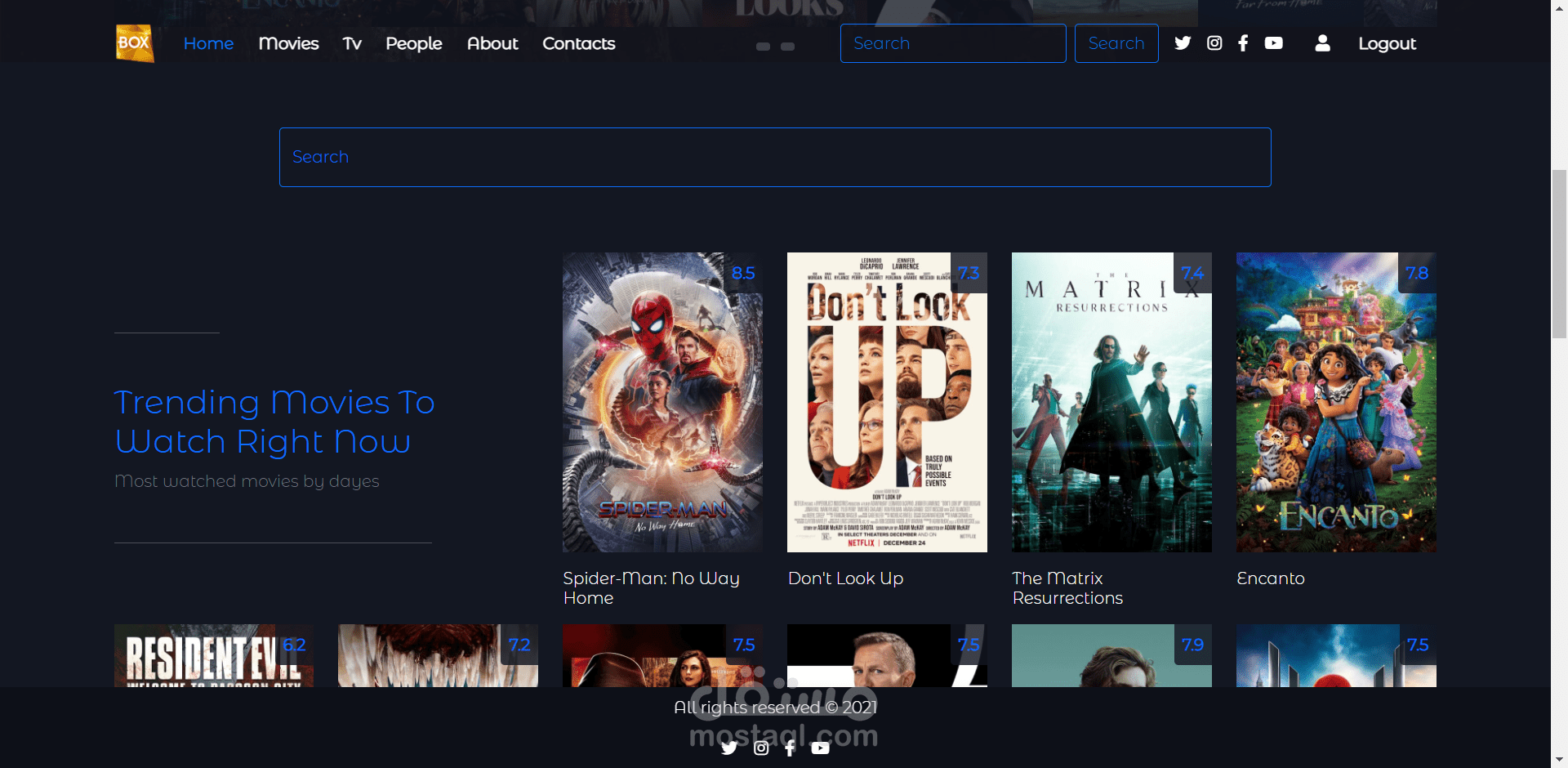Image resolution: width=1568 pixels, height=768 pixels.
Task: Click the All rights reserved © 2021 text
Action: click(x=775, y=708)
